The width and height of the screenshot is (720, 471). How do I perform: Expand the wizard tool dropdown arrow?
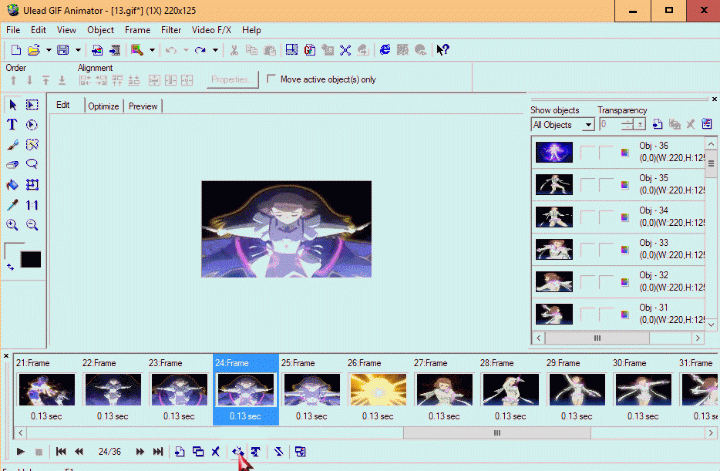(152, 50)
